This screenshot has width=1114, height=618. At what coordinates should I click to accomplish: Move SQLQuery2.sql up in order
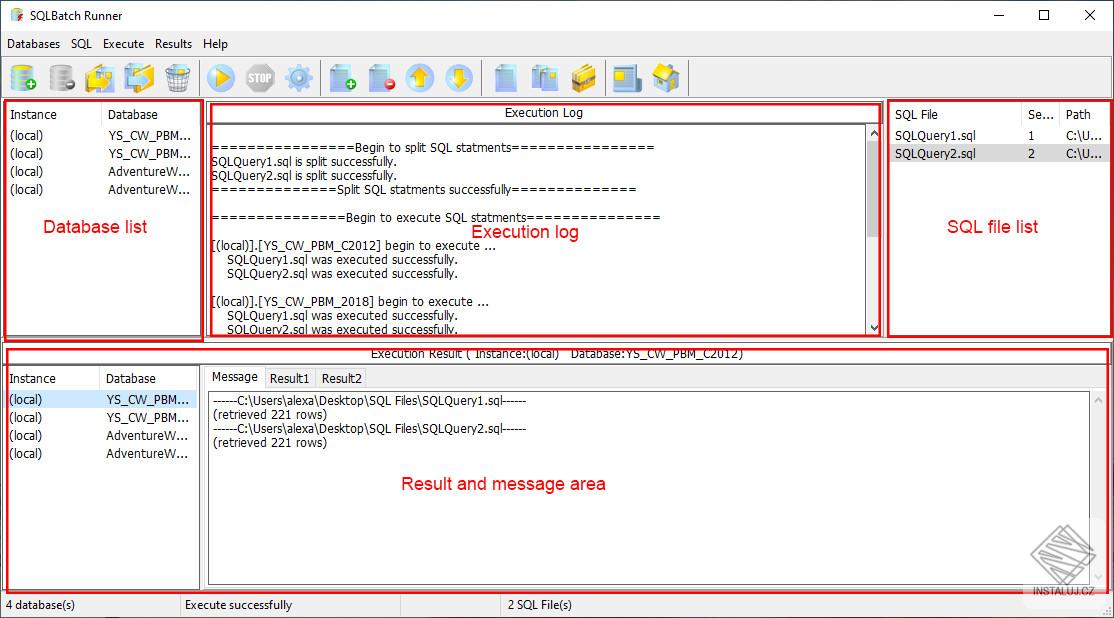click(x=419, y=78)
